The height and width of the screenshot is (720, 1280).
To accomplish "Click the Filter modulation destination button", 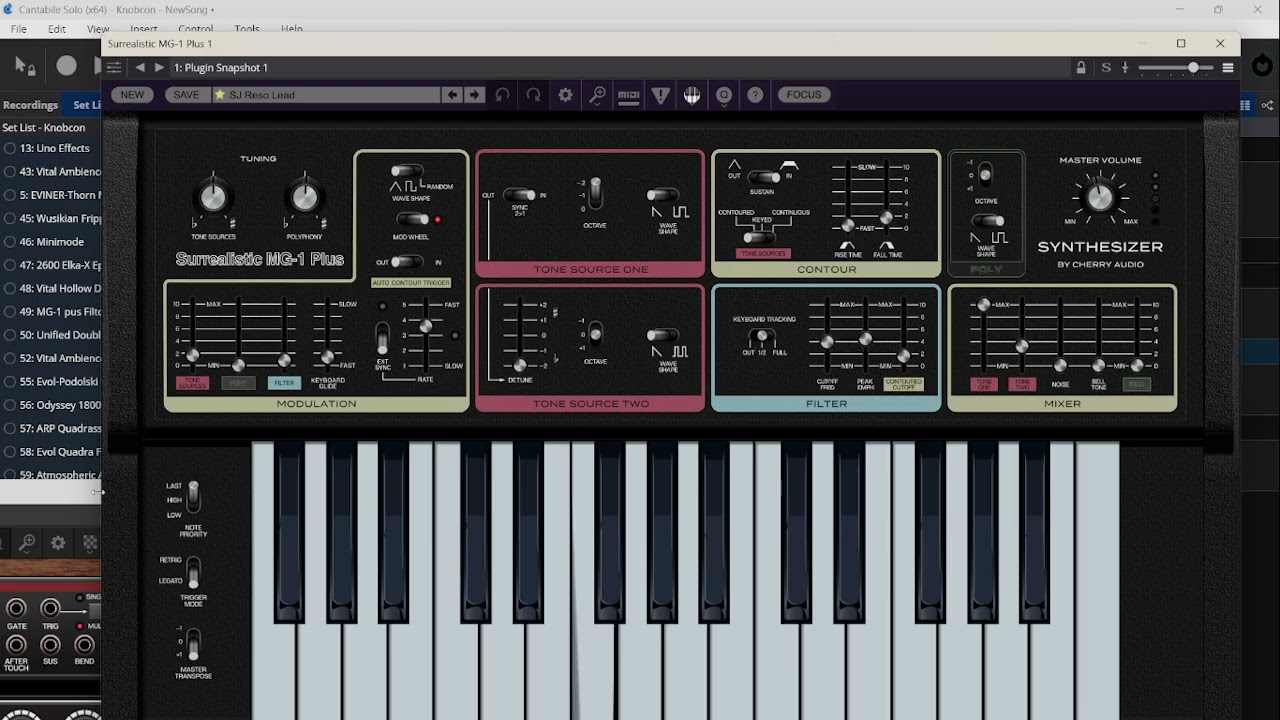I will point(284,383).
